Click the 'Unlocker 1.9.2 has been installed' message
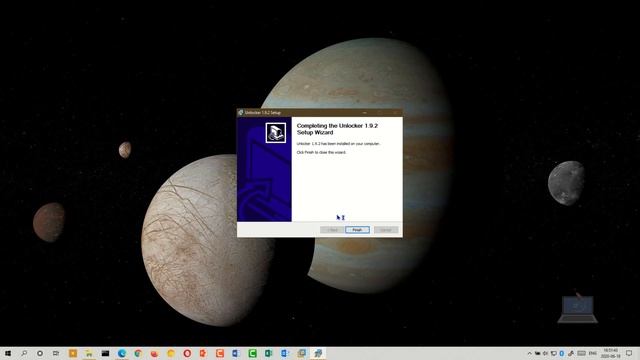The height and width of the screenshot is (360, 640). coord(338,144)
